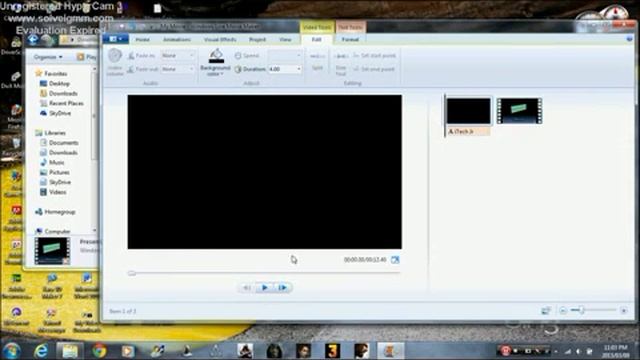Open Organize menu in Explorer window
Screen dimensions: 640x360
[x=48, y=57]
